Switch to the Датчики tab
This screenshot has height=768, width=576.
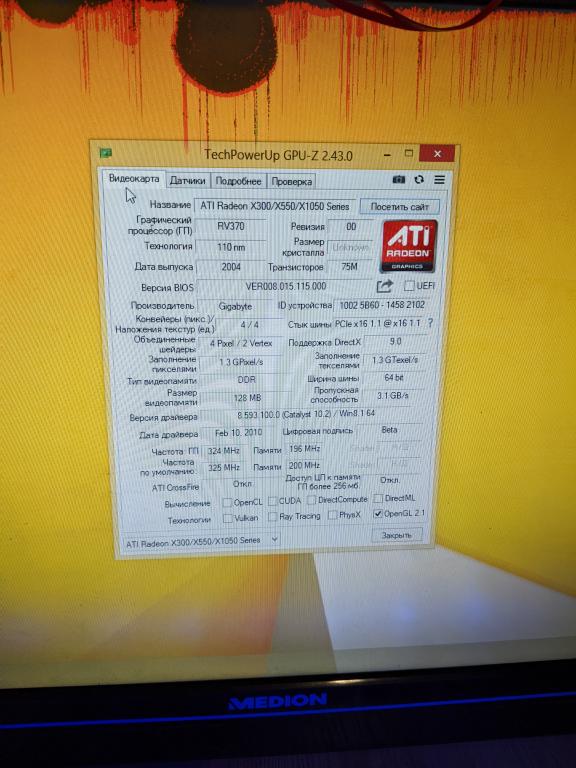click(187, 181)
